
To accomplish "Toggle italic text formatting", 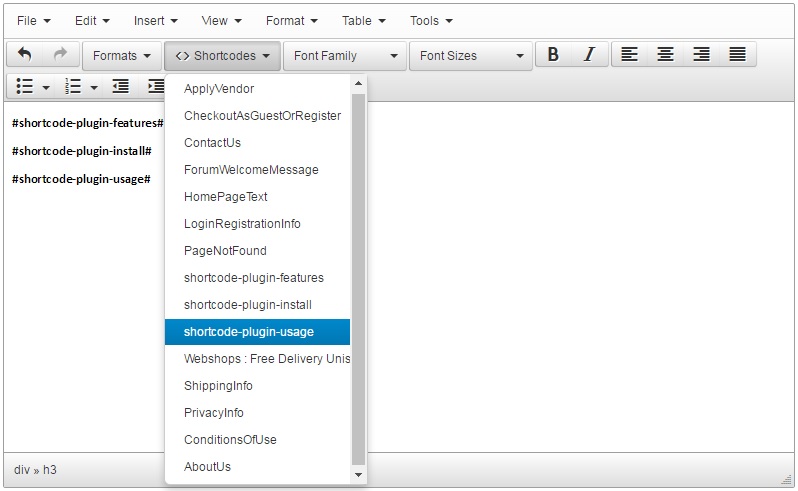I will [x=589, y=55].
